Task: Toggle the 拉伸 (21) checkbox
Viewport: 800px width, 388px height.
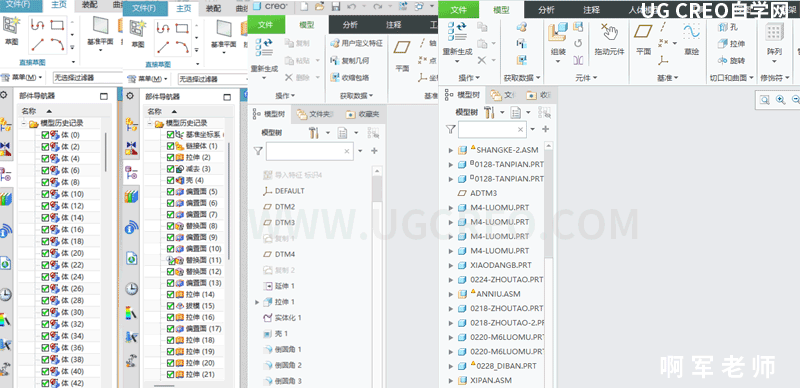Action: coord(170,374)
